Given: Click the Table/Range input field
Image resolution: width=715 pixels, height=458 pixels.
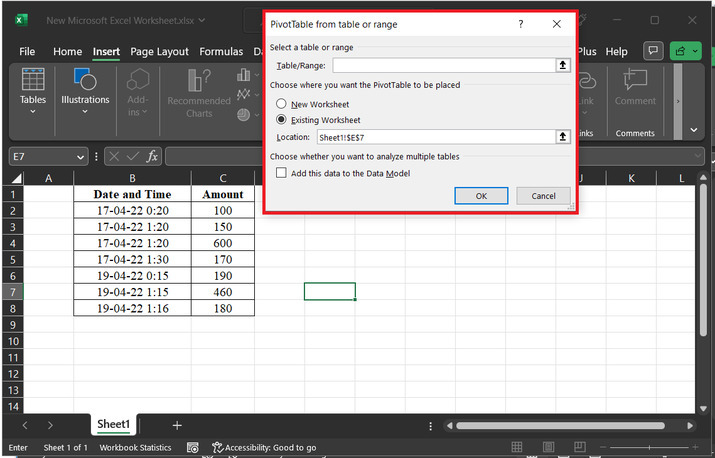Looking at the screenshot, I should point(435,65).
